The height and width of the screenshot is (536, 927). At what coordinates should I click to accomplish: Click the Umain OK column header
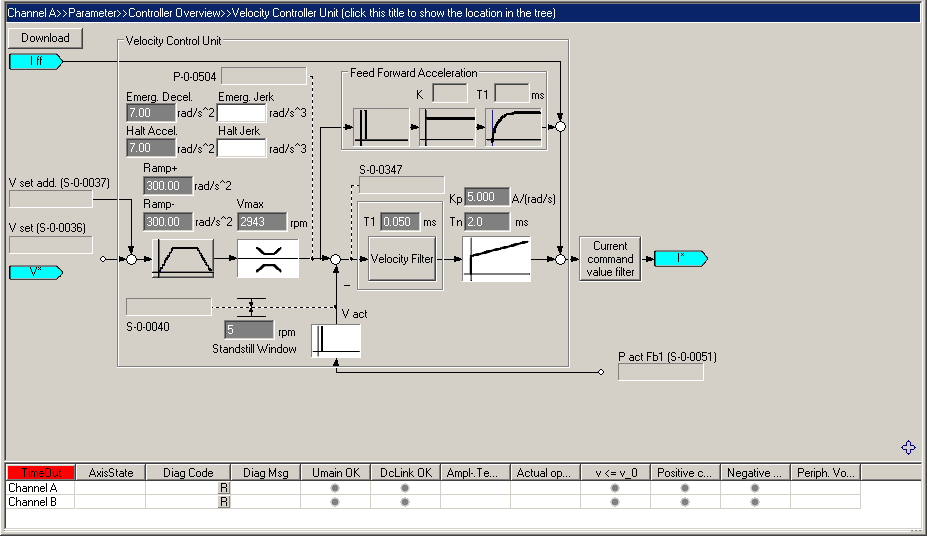(336, 473)
